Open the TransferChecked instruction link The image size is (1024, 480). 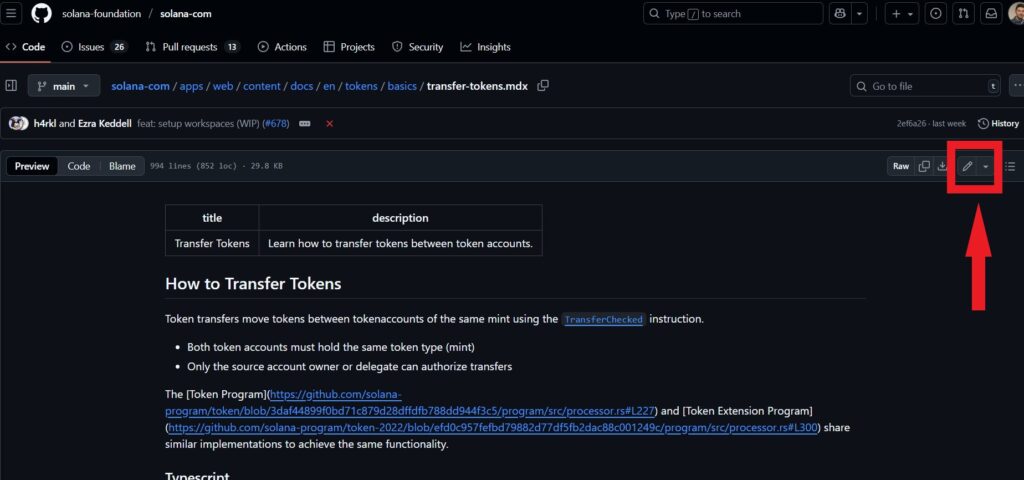click(603, 320)
